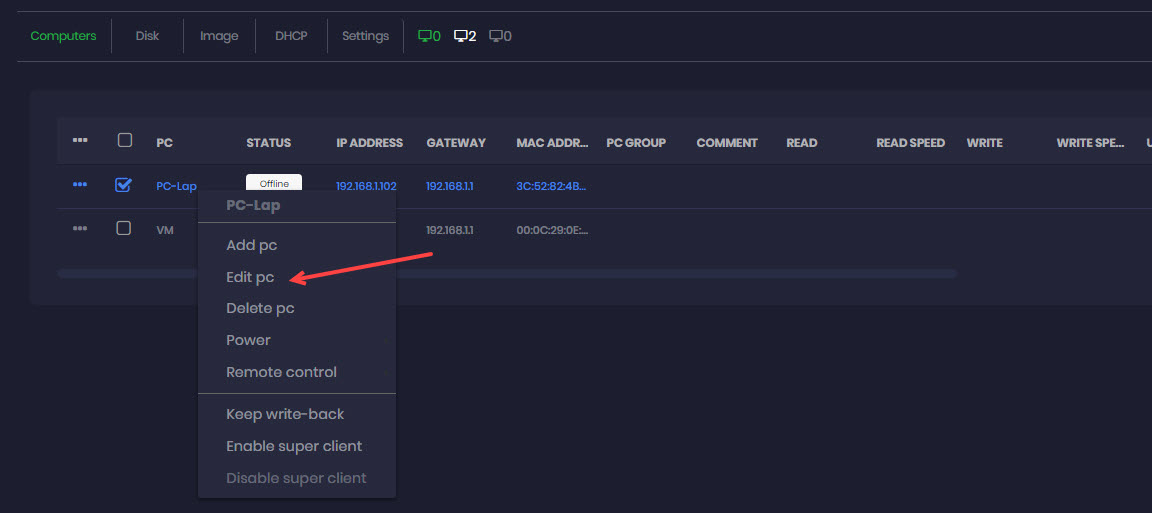Uncheck the PC-Lap row checkbox

click(x=124, y=185)
